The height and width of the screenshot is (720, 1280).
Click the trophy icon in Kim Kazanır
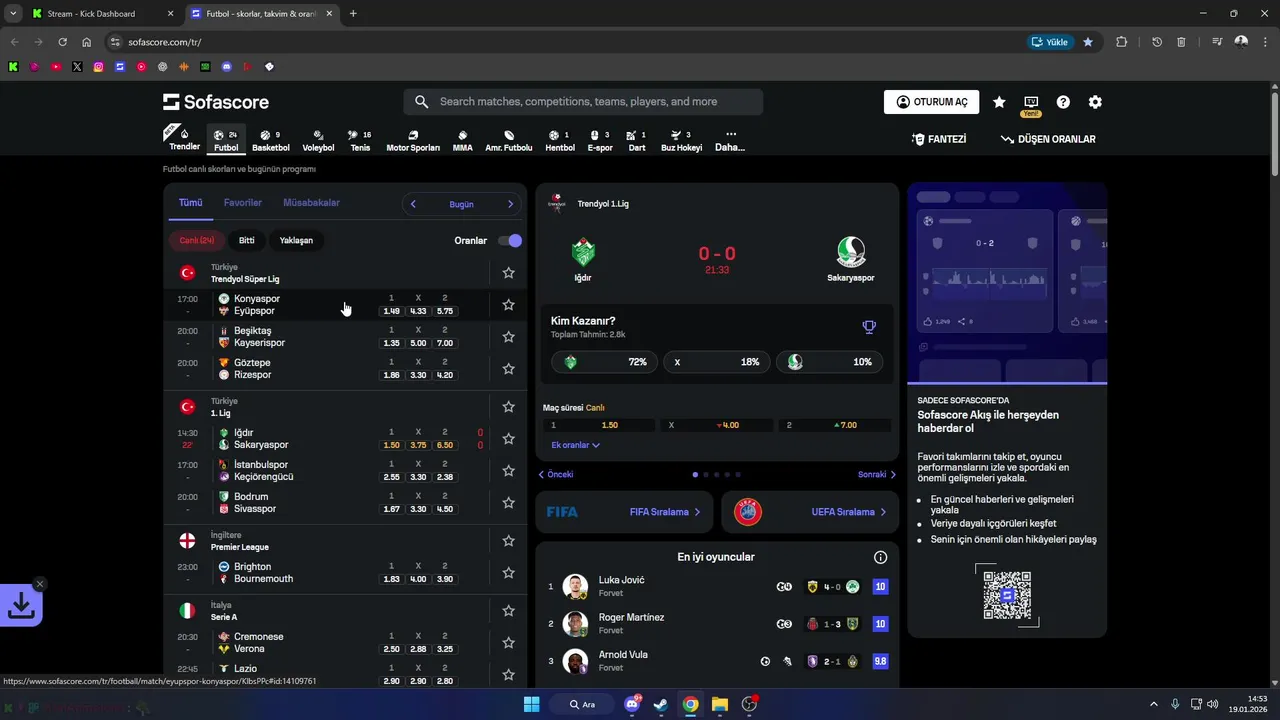(x=869, y=327)
